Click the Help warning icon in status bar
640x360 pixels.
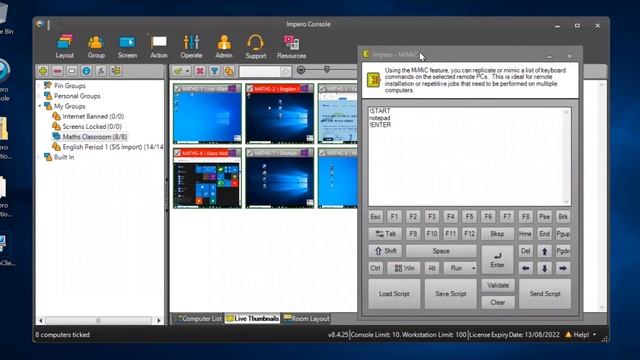[568, 335]
